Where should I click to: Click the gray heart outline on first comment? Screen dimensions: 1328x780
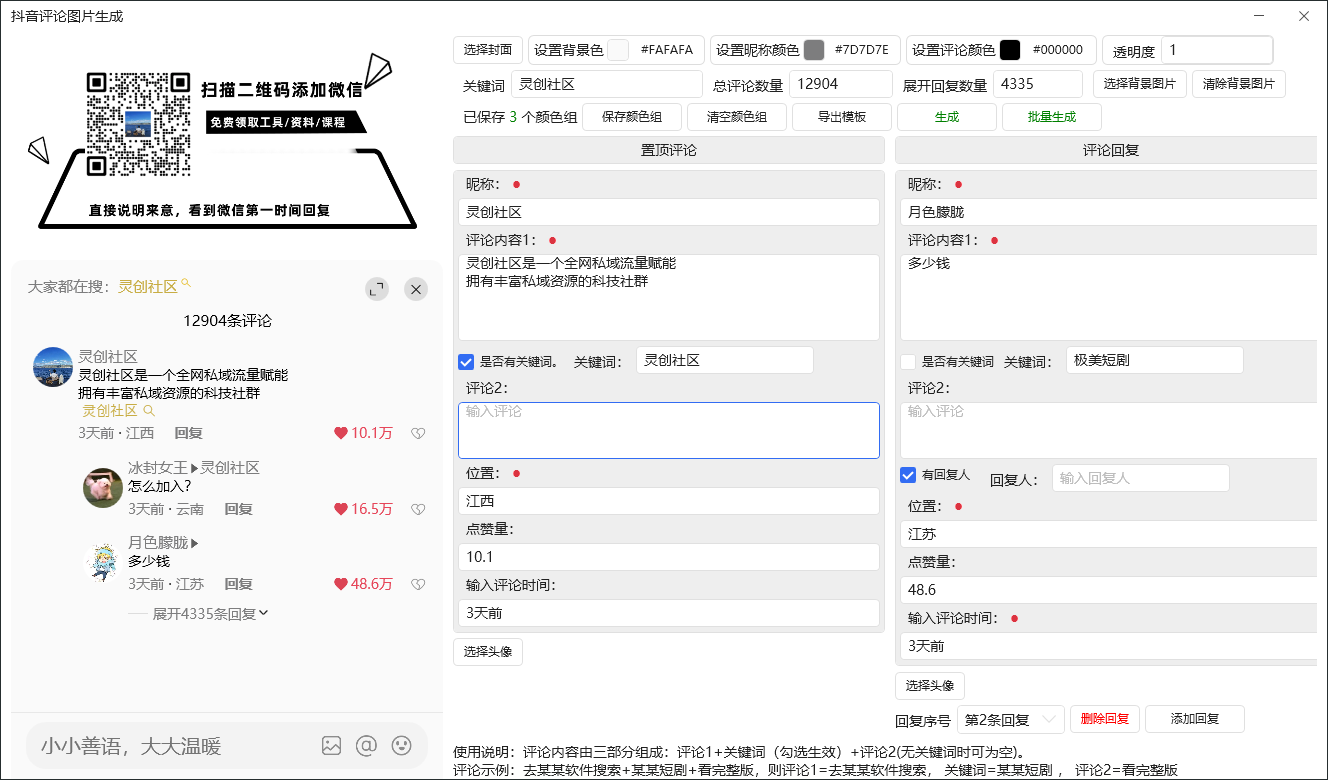point(418,433)
